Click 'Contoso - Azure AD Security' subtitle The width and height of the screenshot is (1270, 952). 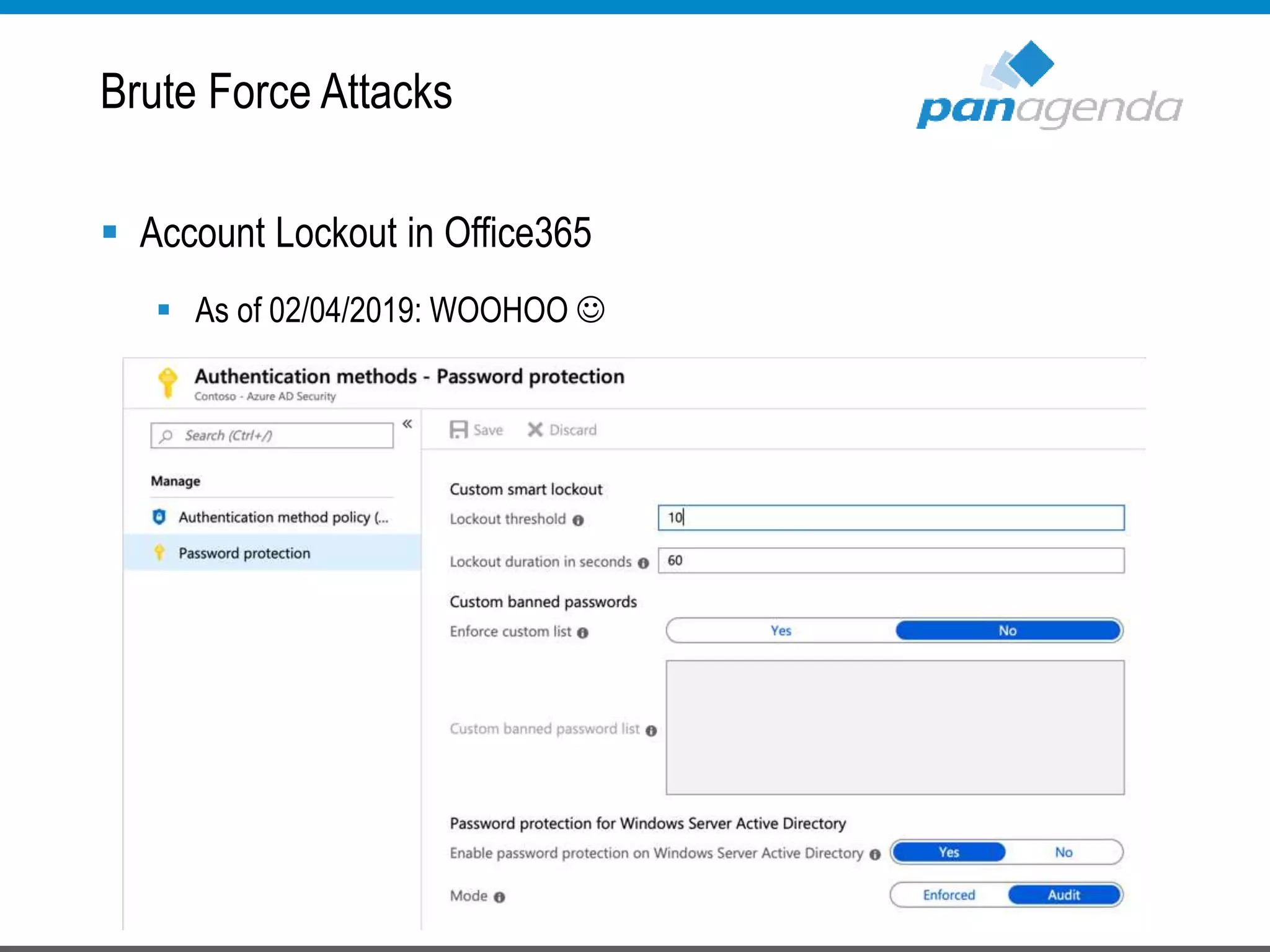point(265,396)
